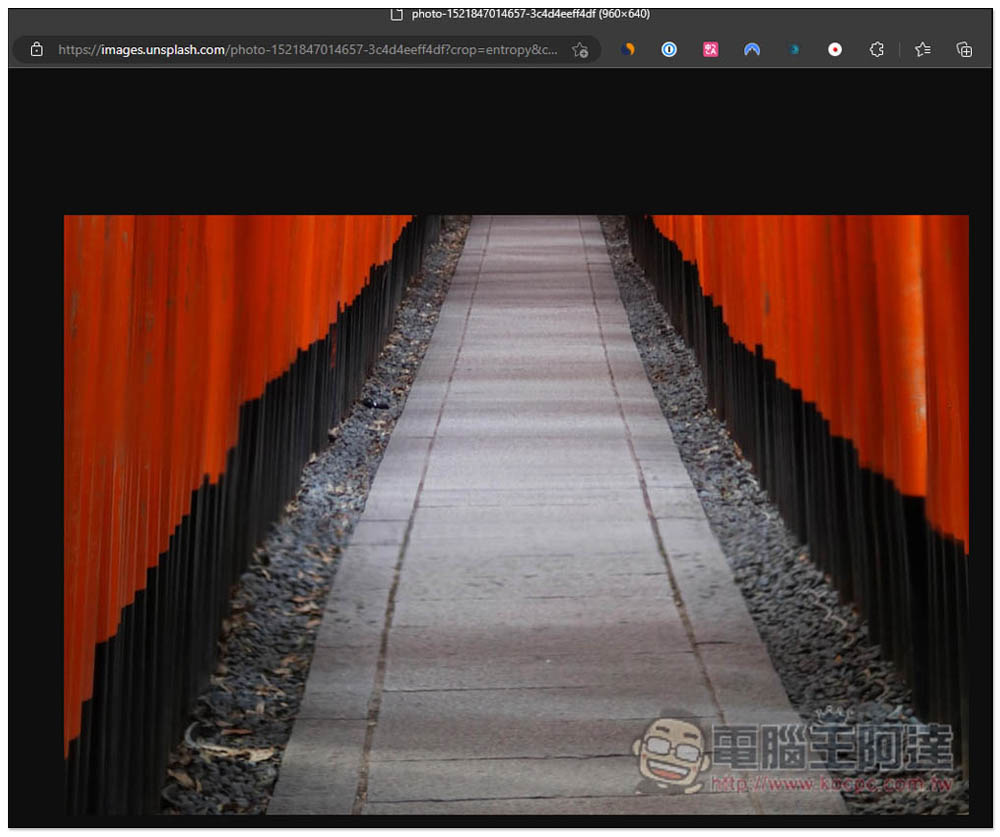Click the page icon beside the tab title
This screenshot has height=837, width=1000.
coord(397,14)
